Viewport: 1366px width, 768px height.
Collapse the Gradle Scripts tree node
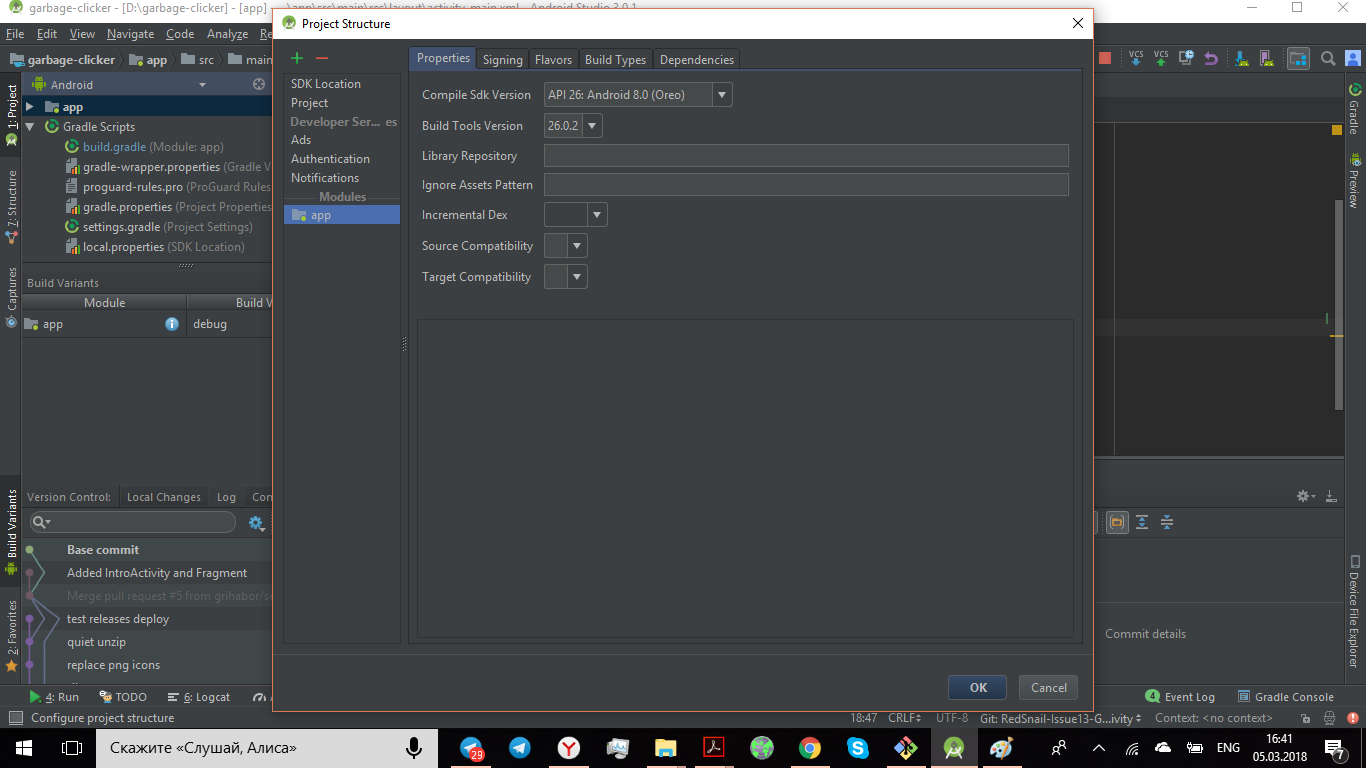point(30,127)
